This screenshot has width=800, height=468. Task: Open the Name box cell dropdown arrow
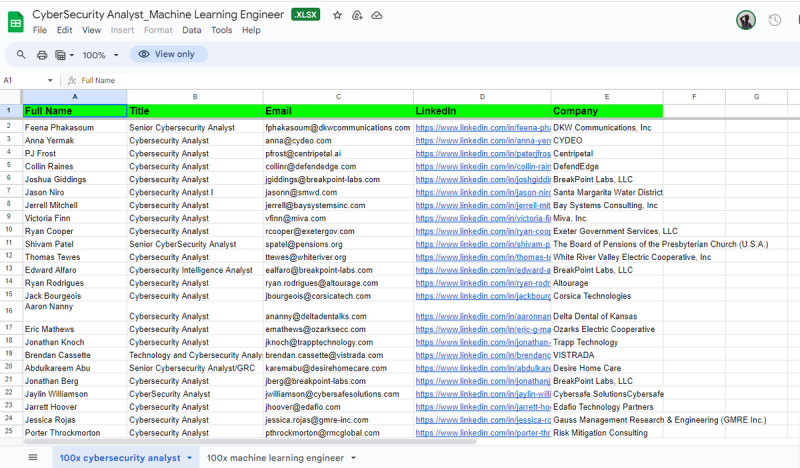50,81
